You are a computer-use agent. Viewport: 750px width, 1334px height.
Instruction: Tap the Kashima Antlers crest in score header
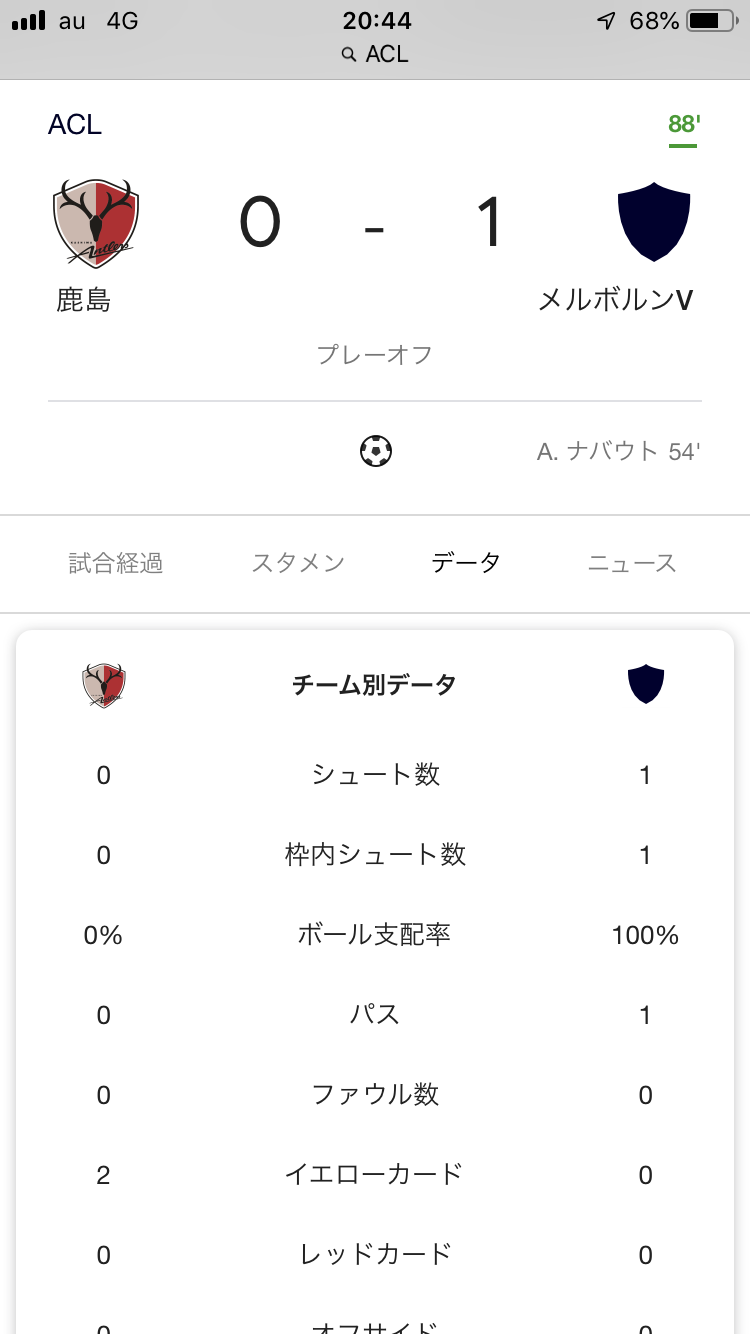[x=96, y=223]
